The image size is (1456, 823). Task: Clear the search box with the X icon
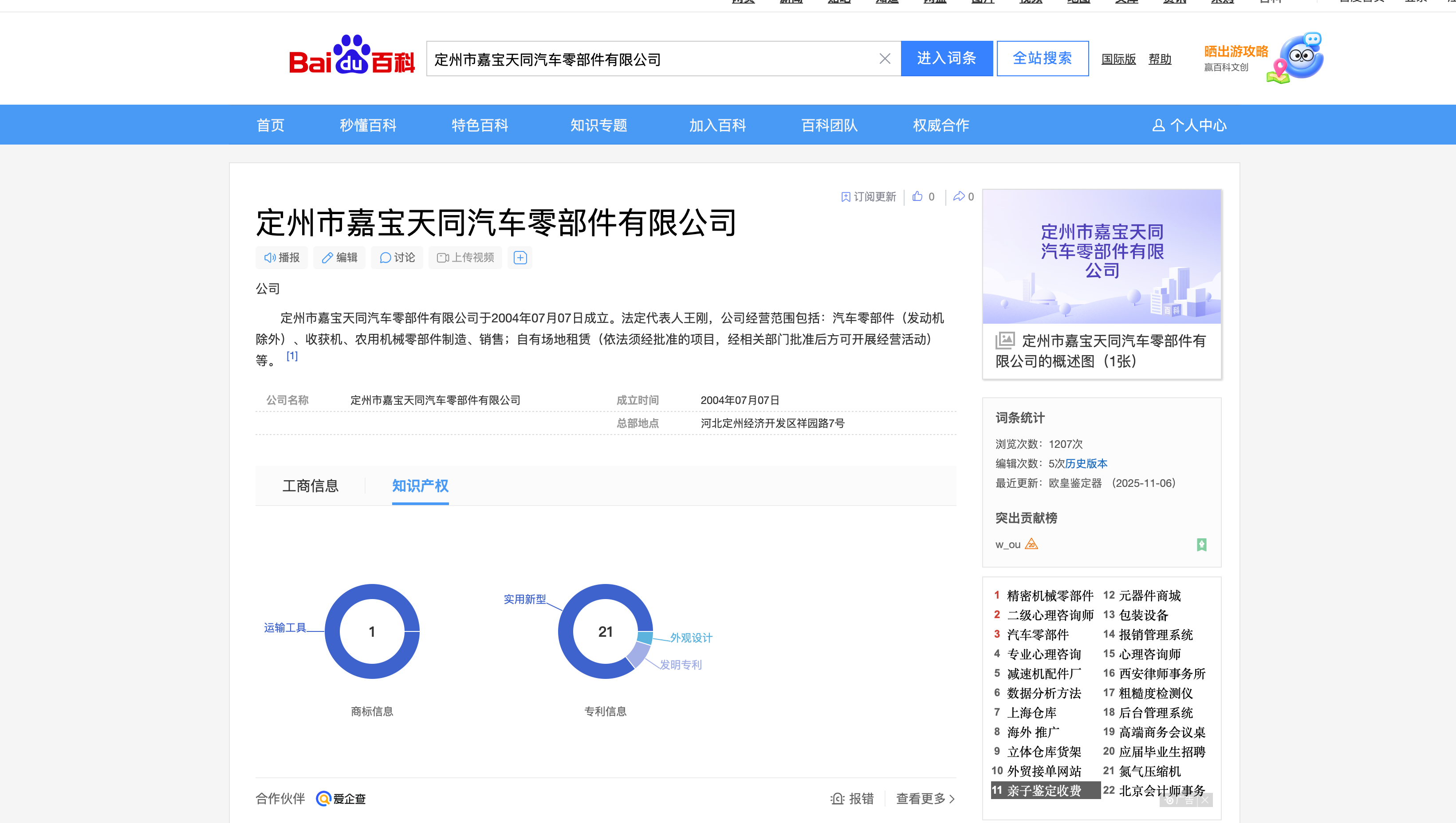point(885,59)
